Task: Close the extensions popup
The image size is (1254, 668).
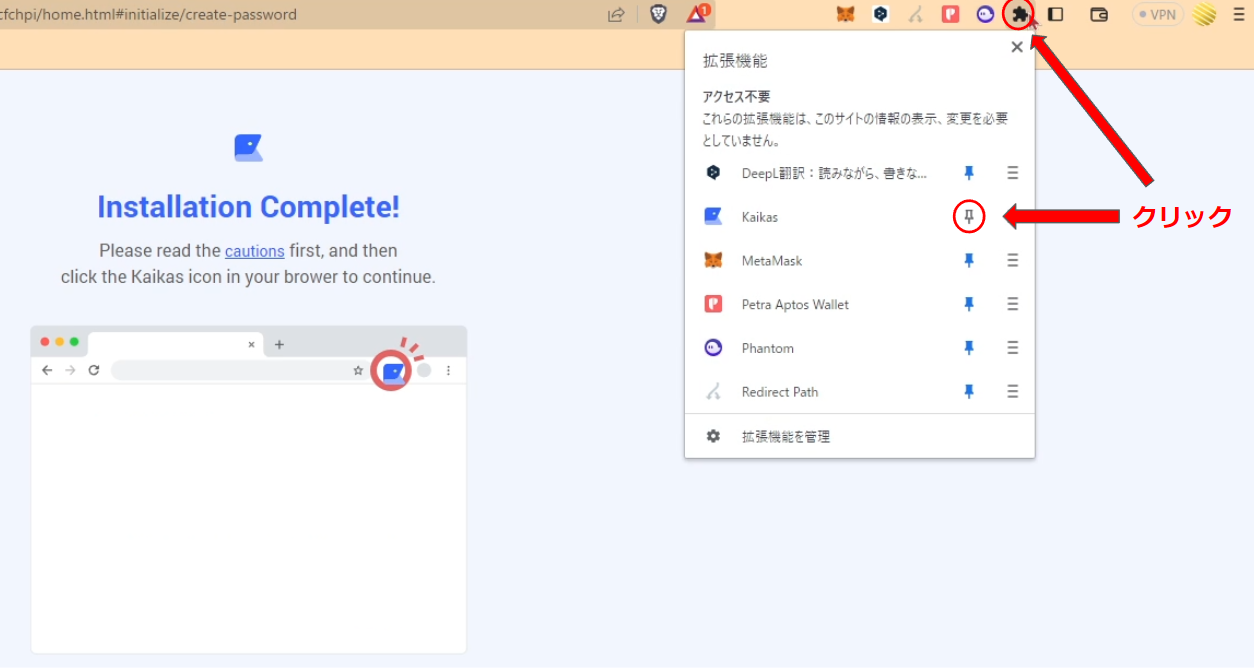Action: click(x=1017, y=47)
